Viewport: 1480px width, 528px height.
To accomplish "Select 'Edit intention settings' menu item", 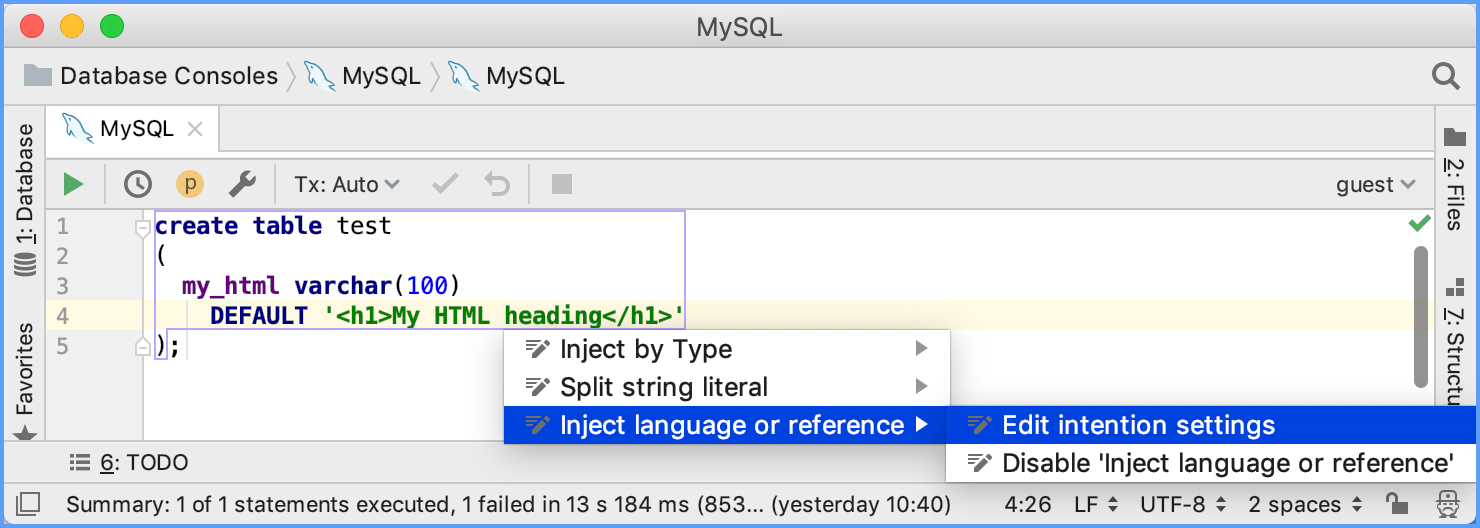I will coord(1138,425).
